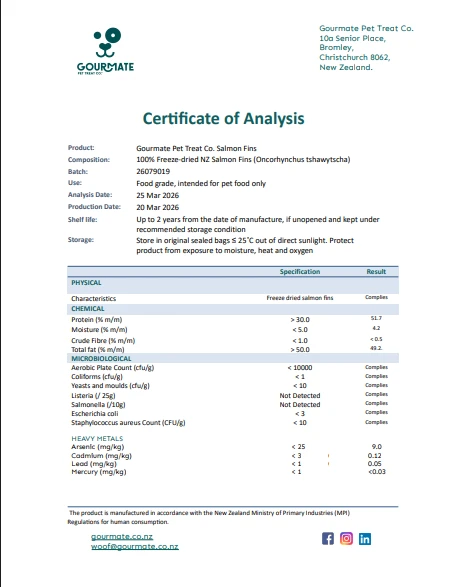457x587 pixels.
Task: Click the Characteristics row label
Action: coord(94,299)
